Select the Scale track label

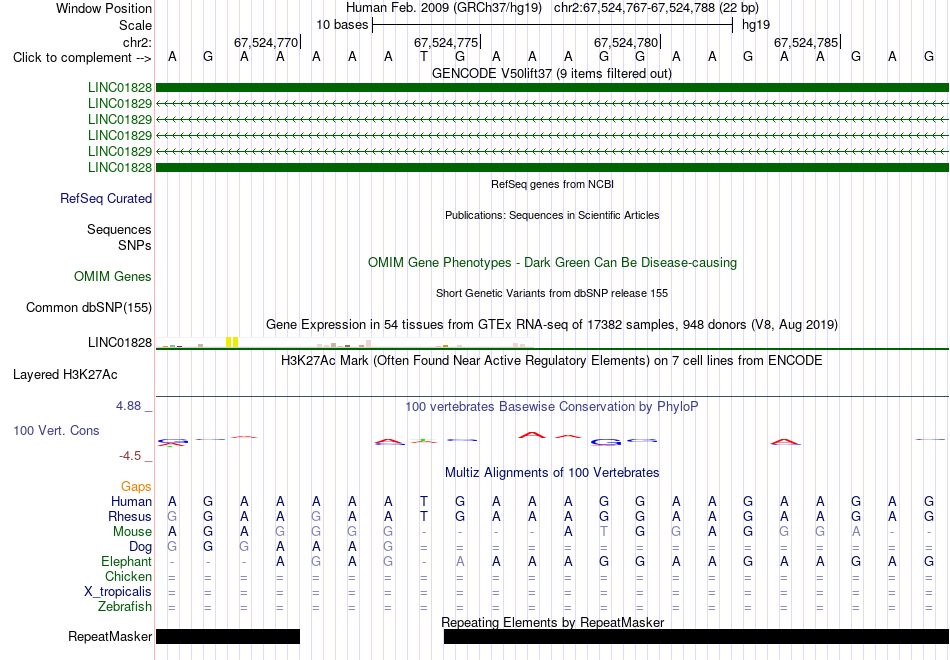pyautogui.click(x=135, y=25)
